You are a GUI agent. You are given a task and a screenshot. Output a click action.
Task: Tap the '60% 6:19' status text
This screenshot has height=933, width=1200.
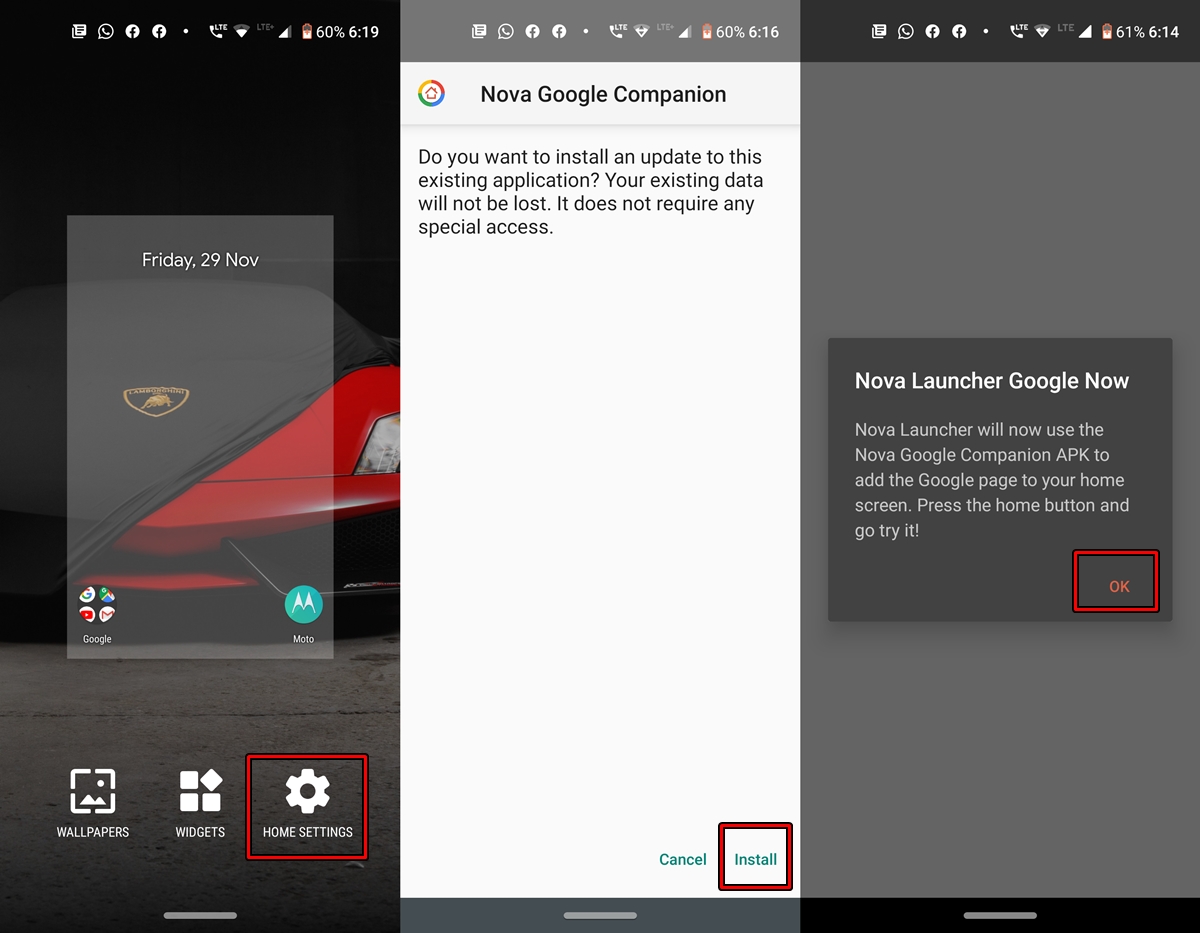[347, 32]
